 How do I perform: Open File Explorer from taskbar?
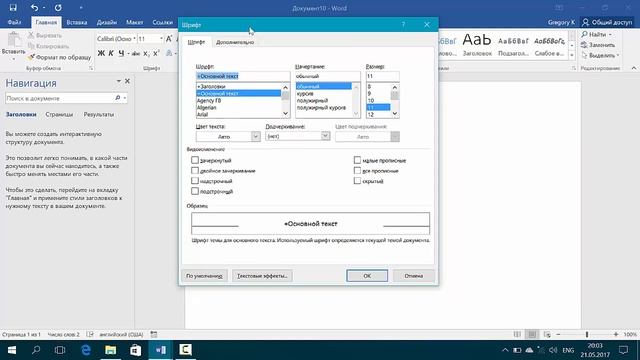[x=111, y=350]
